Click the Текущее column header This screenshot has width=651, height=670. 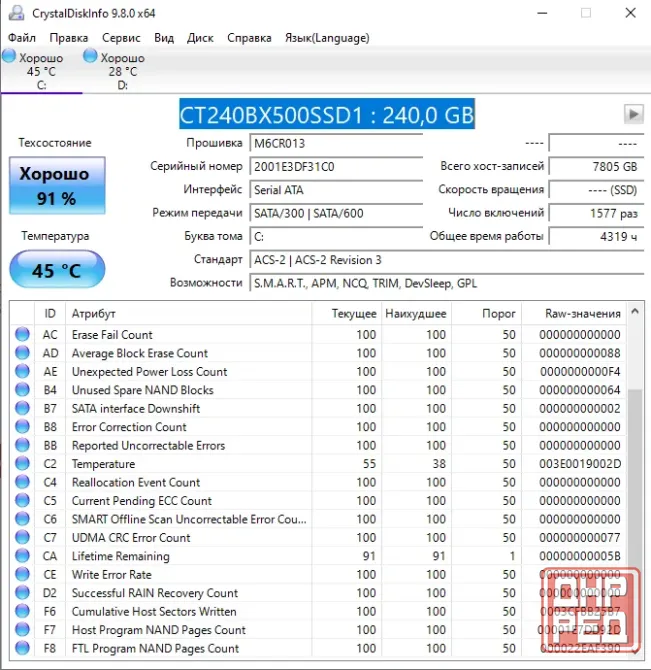point(346,314)
